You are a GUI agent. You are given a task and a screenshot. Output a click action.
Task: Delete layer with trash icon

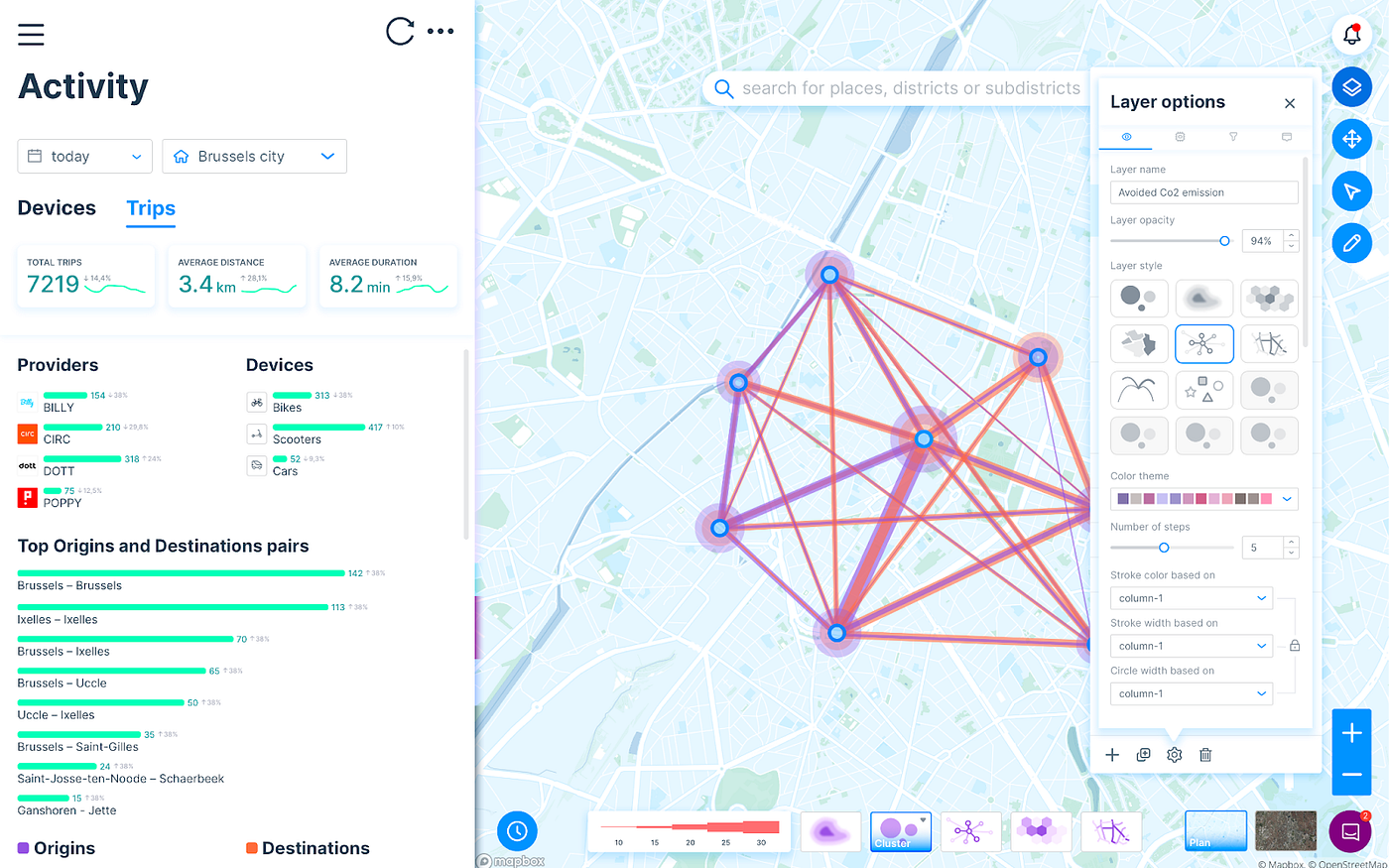(x=1205, y=755)
